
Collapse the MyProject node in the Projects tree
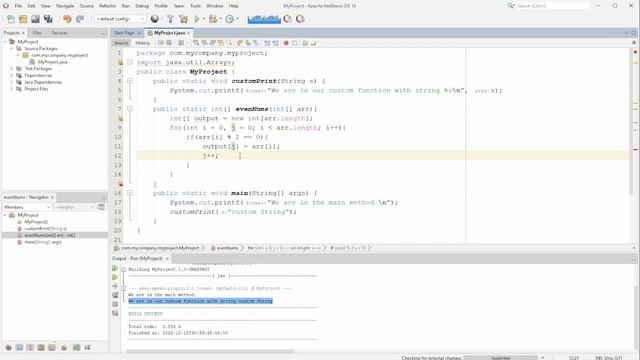coord(5,42)
